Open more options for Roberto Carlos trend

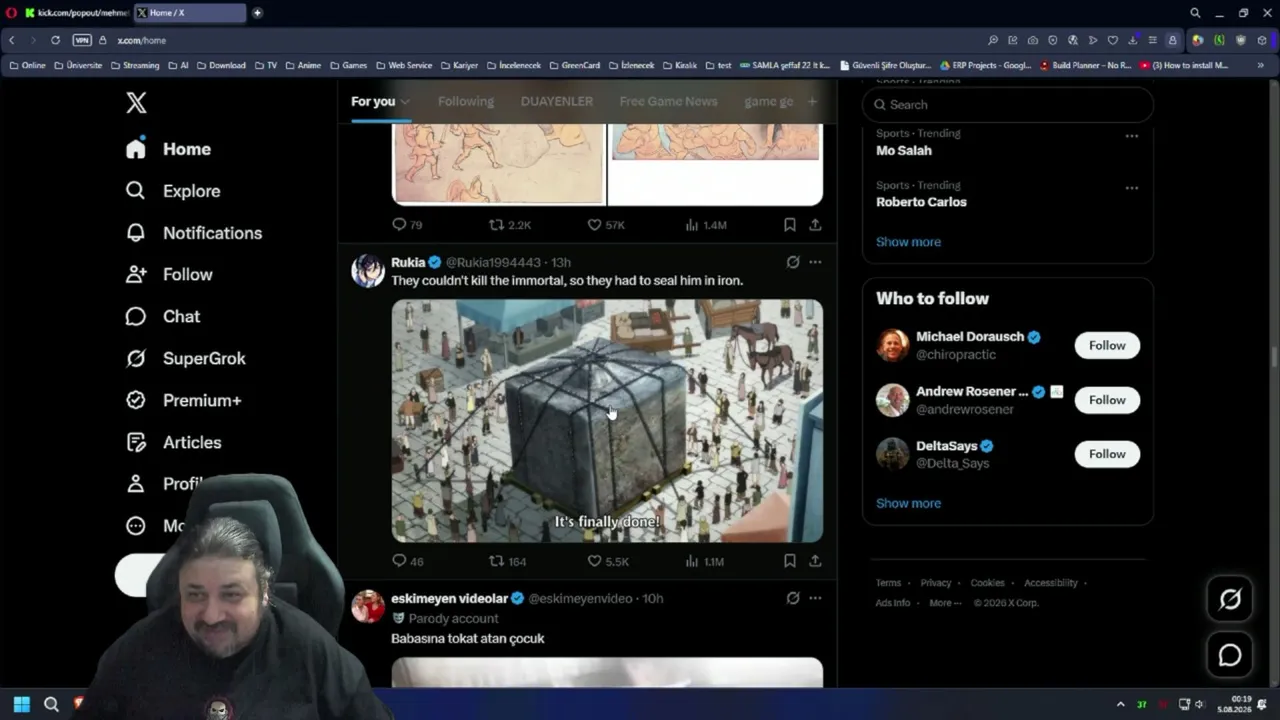(1131, 188)
